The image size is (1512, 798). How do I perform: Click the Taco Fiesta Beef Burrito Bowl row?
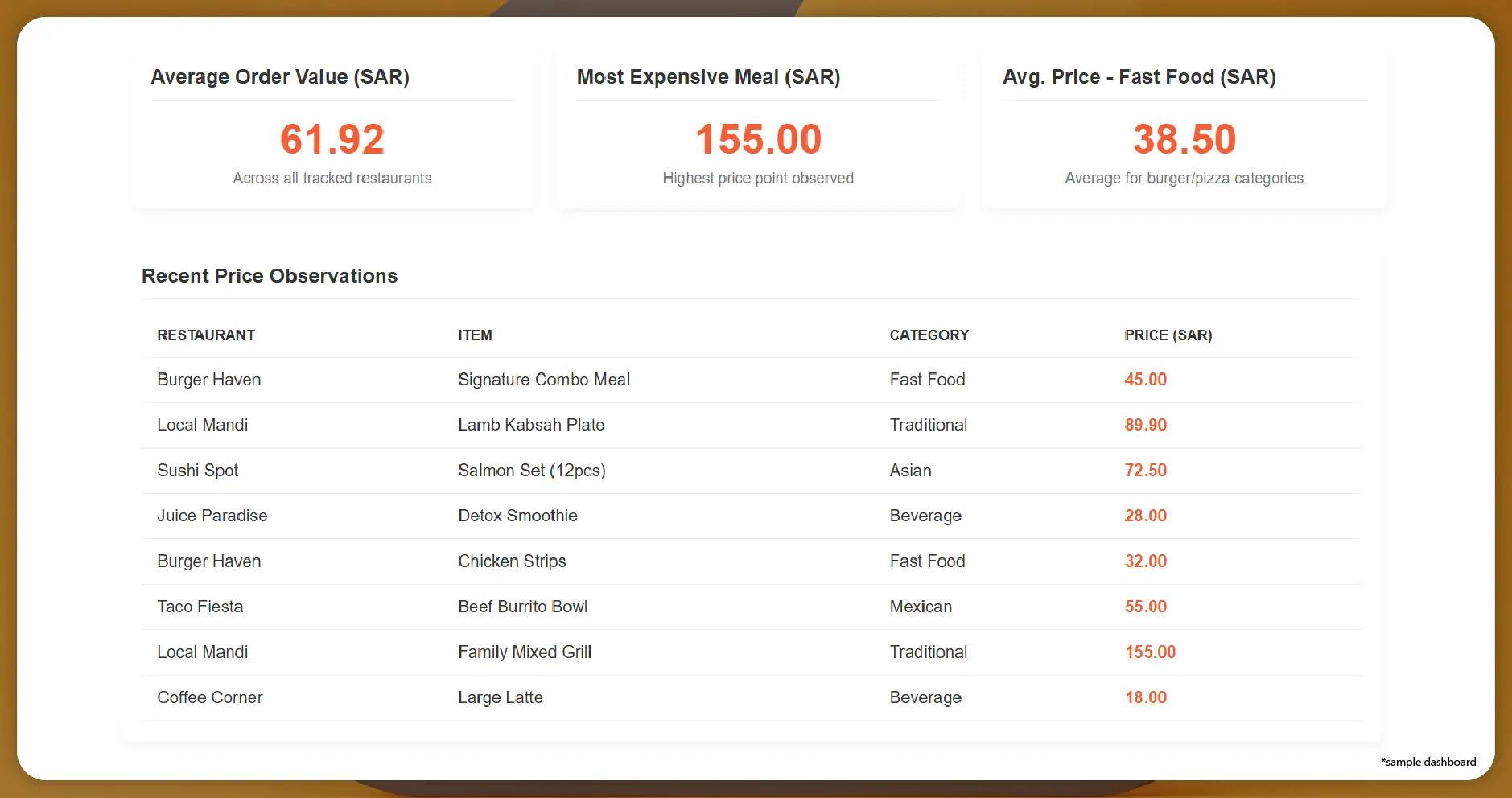pyautogui.click(x=523, y=607)
